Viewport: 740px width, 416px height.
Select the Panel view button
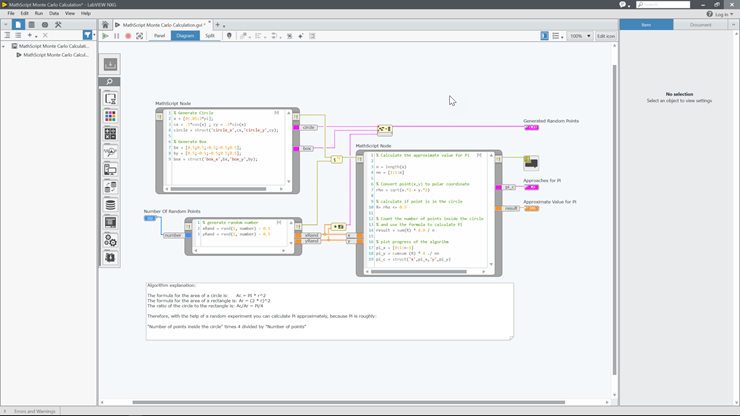coord(159,36)
